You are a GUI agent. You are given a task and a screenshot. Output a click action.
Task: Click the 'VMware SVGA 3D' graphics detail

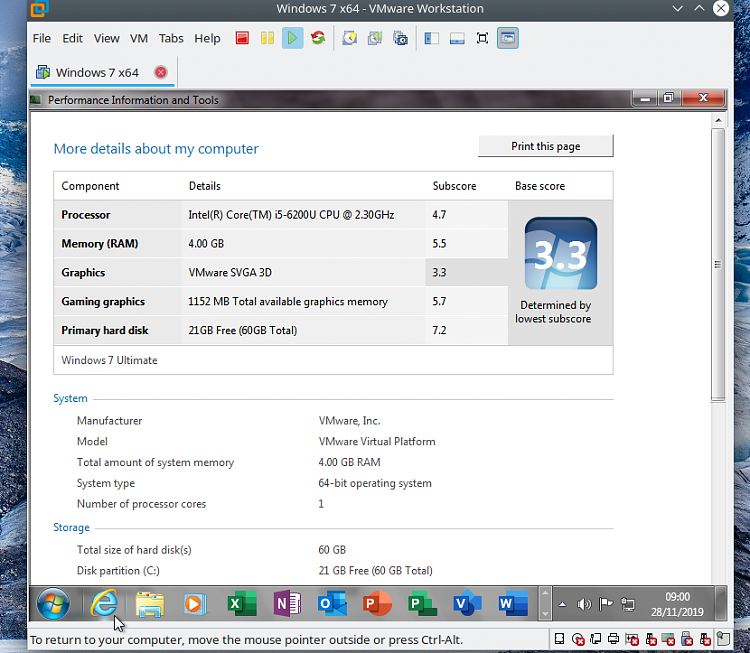(x=230, y=273)
